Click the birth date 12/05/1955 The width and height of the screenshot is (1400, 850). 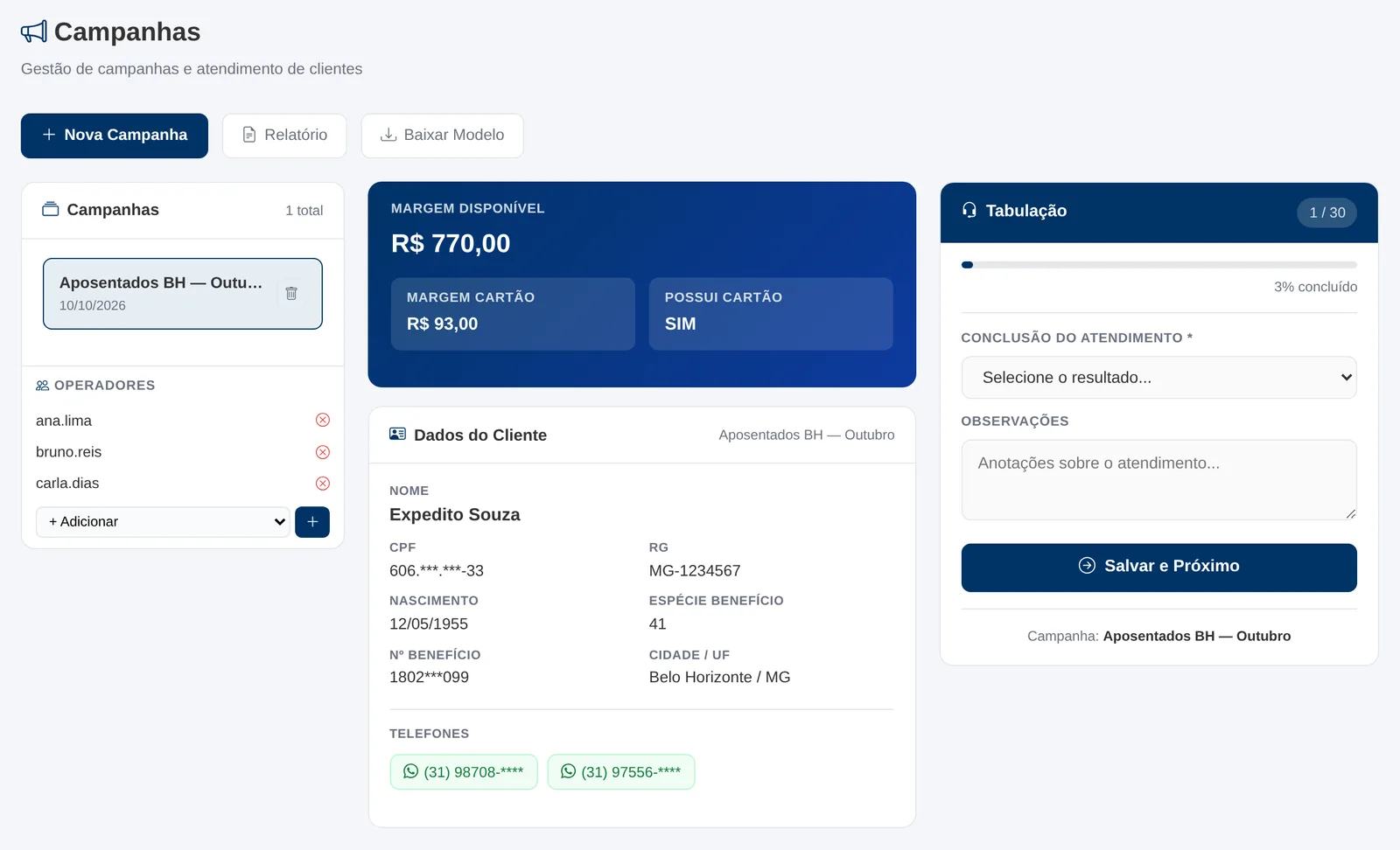(429, 624)
